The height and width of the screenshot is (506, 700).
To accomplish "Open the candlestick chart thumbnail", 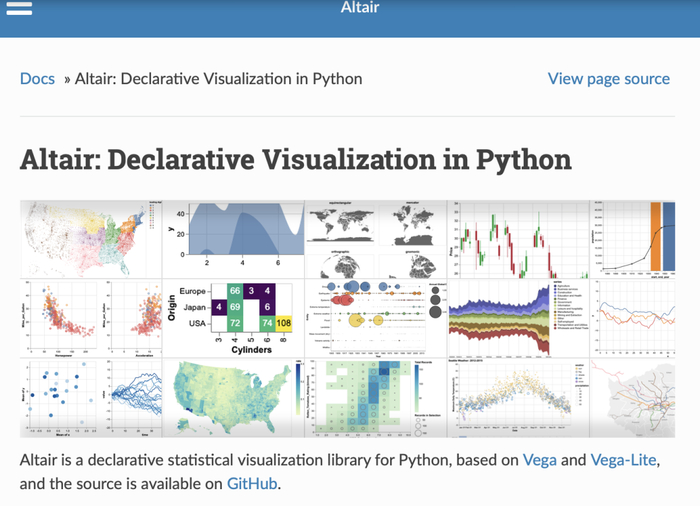I will tap(518, 239).
